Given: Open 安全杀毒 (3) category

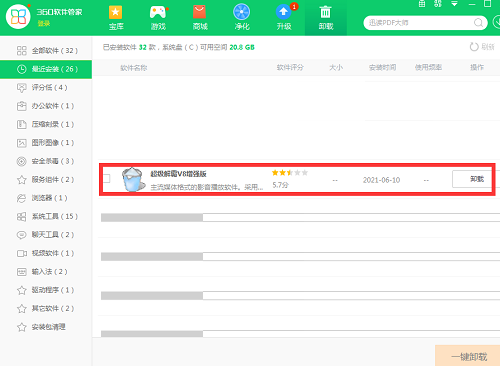Looking at the screenshot, I should coord(46,161).
